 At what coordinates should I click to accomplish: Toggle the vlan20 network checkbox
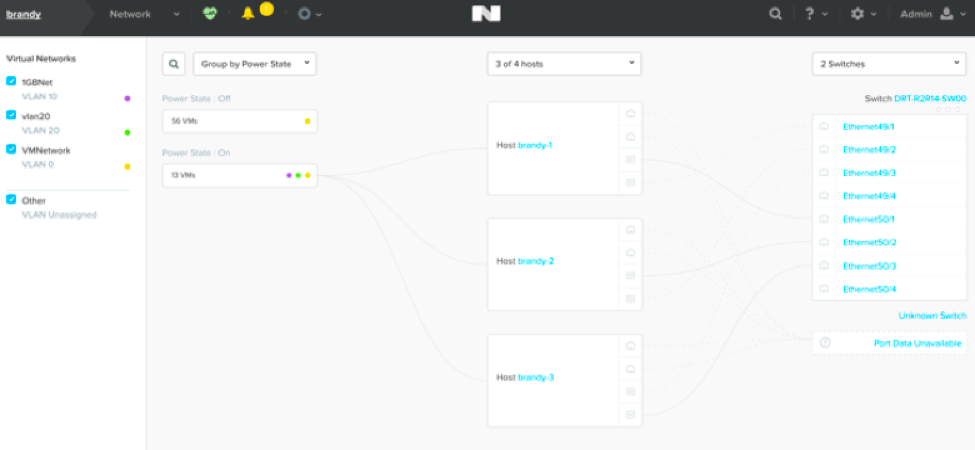click(x=11, y=116)
